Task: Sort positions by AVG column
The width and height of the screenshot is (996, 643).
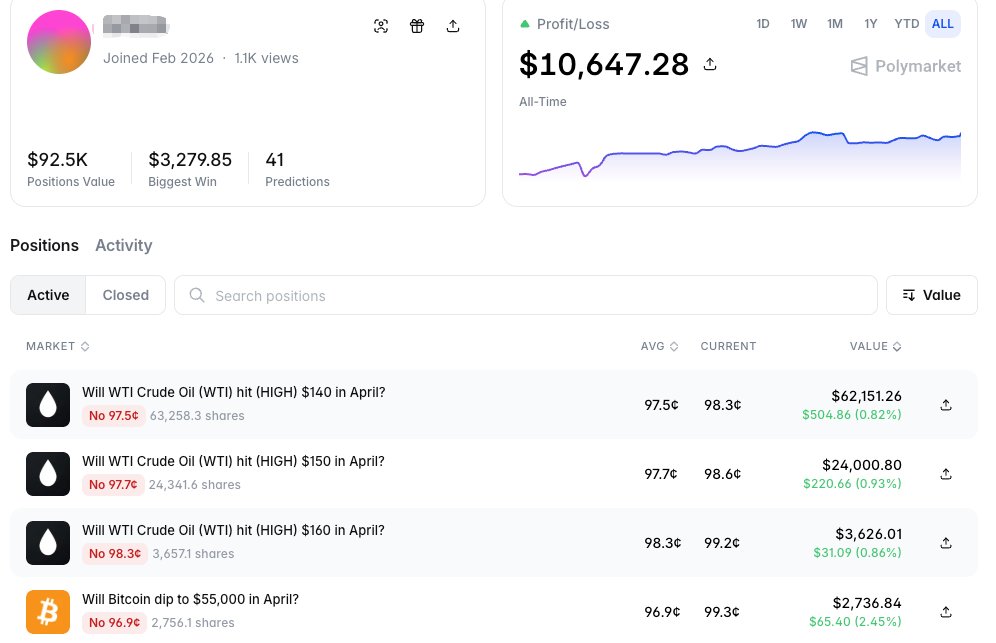Action: [659, 346]
